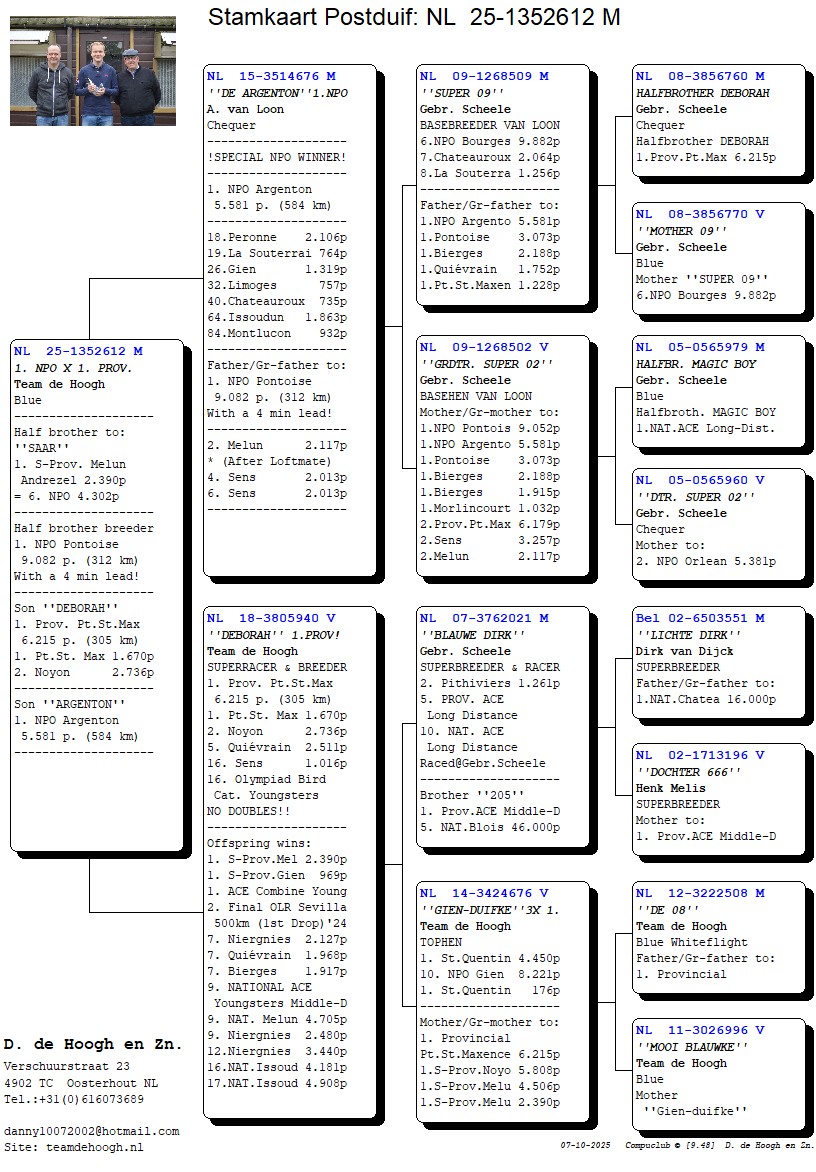
Task: Select the ''GIEN-DUIFKE'' 3X 1. entry
Action: 502,1000
